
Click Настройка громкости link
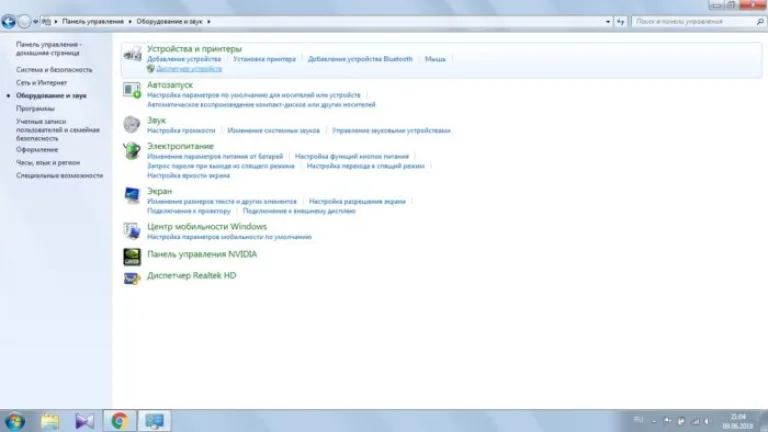pos(181,131)
